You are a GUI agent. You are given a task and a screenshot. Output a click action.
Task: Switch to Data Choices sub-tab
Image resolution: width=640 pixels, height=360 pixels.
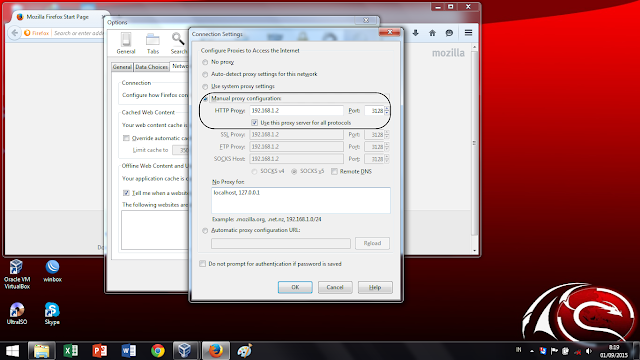151,67
